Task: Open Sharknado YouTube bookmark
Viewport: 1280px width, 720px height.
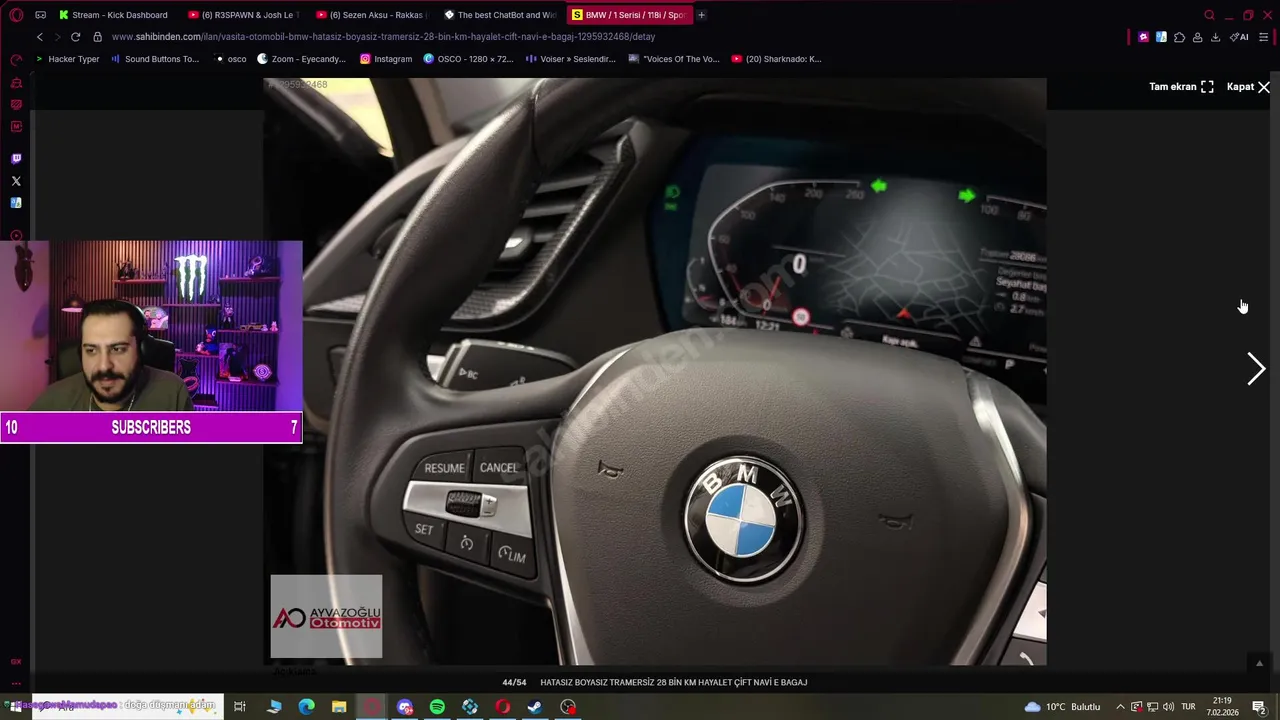Action: tap(776, 59)
